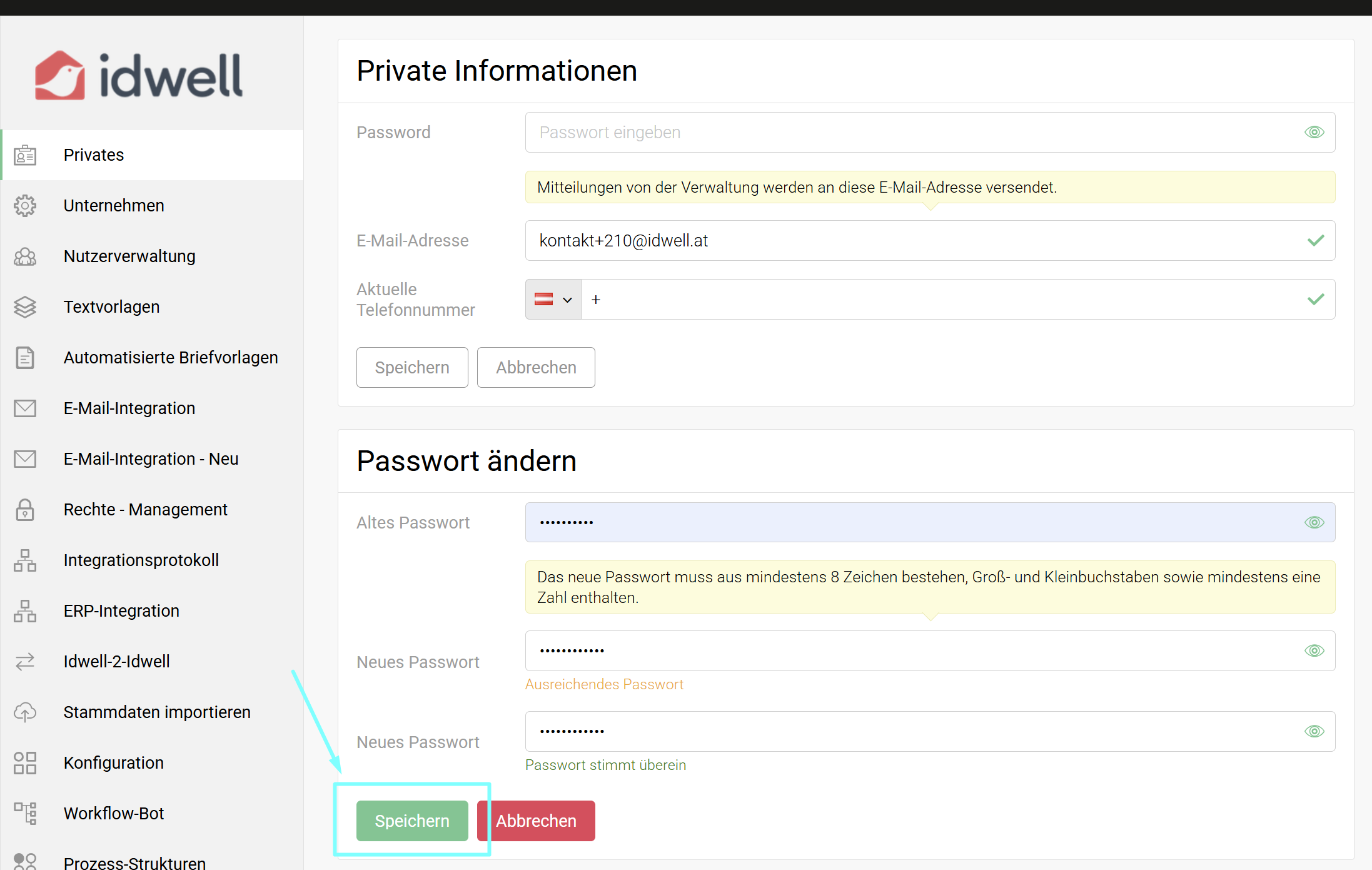1372x870 pixels.
Task: Click the swap arrows icon for Idwell-2-Idwell
Action: click(25, 662)
